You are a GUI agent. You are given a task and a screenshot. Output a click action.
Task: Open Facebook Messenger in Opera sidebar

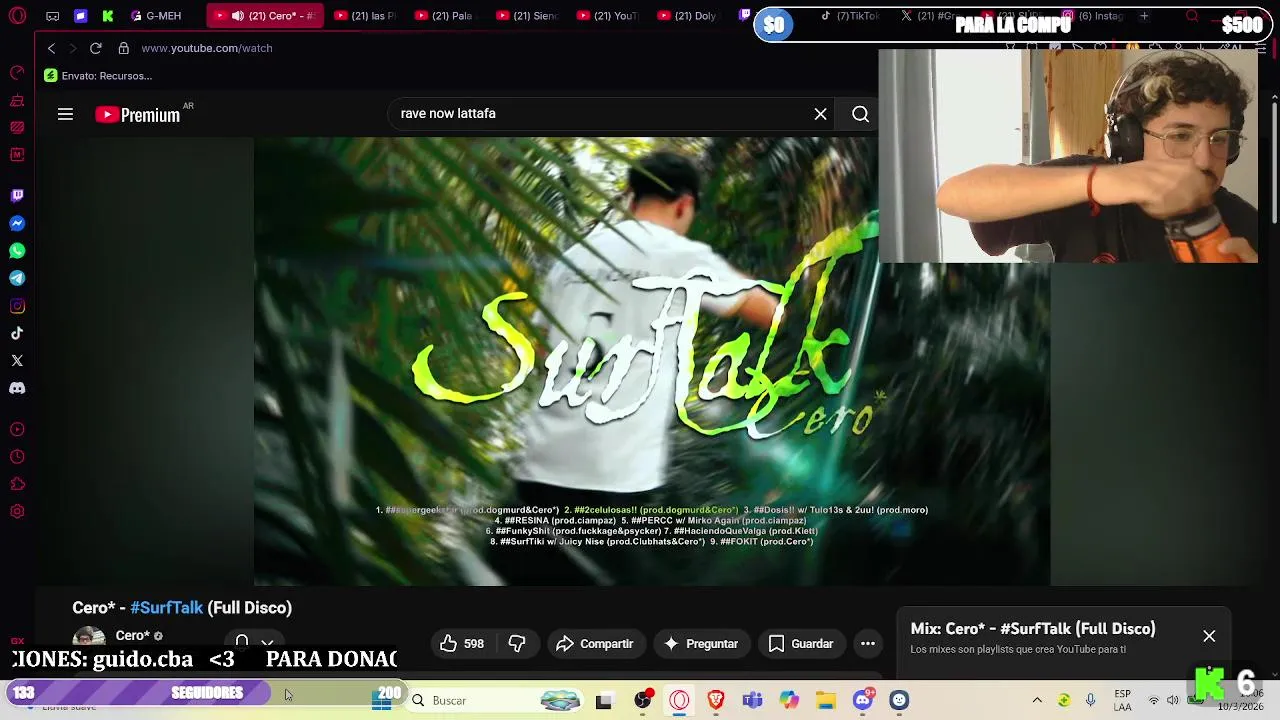(x=17, y=224)
